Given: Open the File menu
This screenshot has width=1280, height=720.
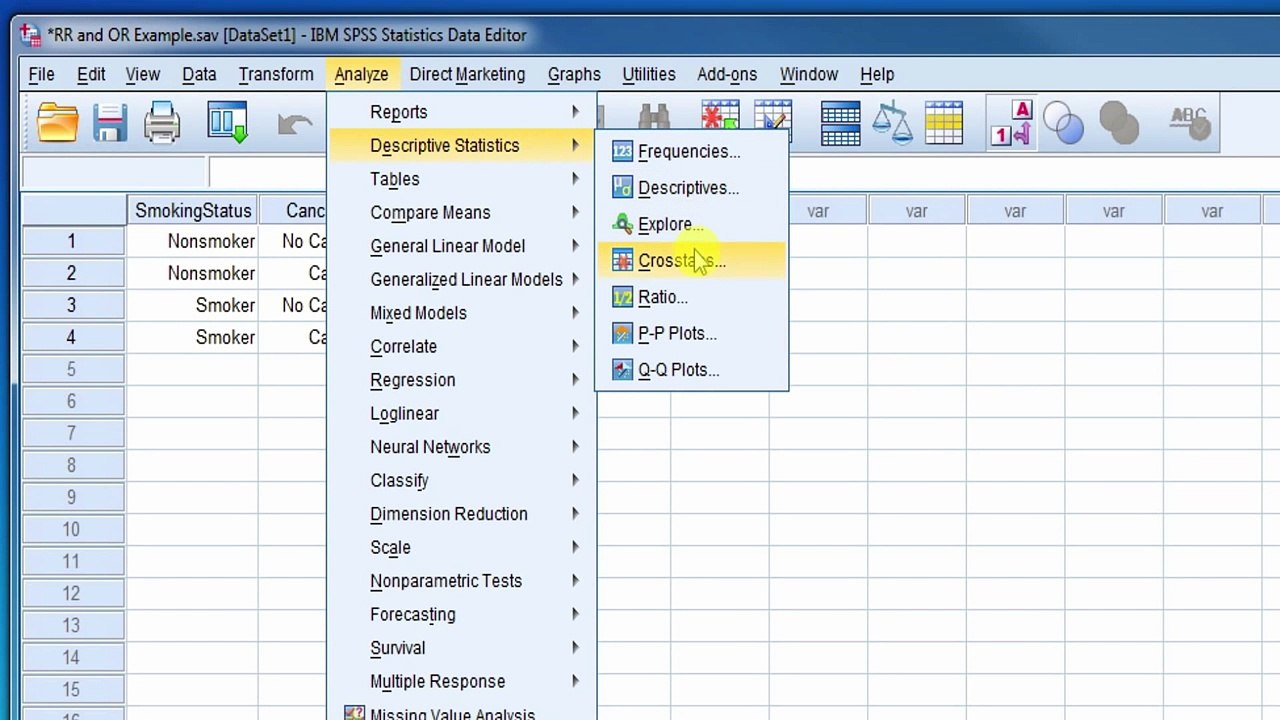Looking at the screenshot, I should pos(41,74).
